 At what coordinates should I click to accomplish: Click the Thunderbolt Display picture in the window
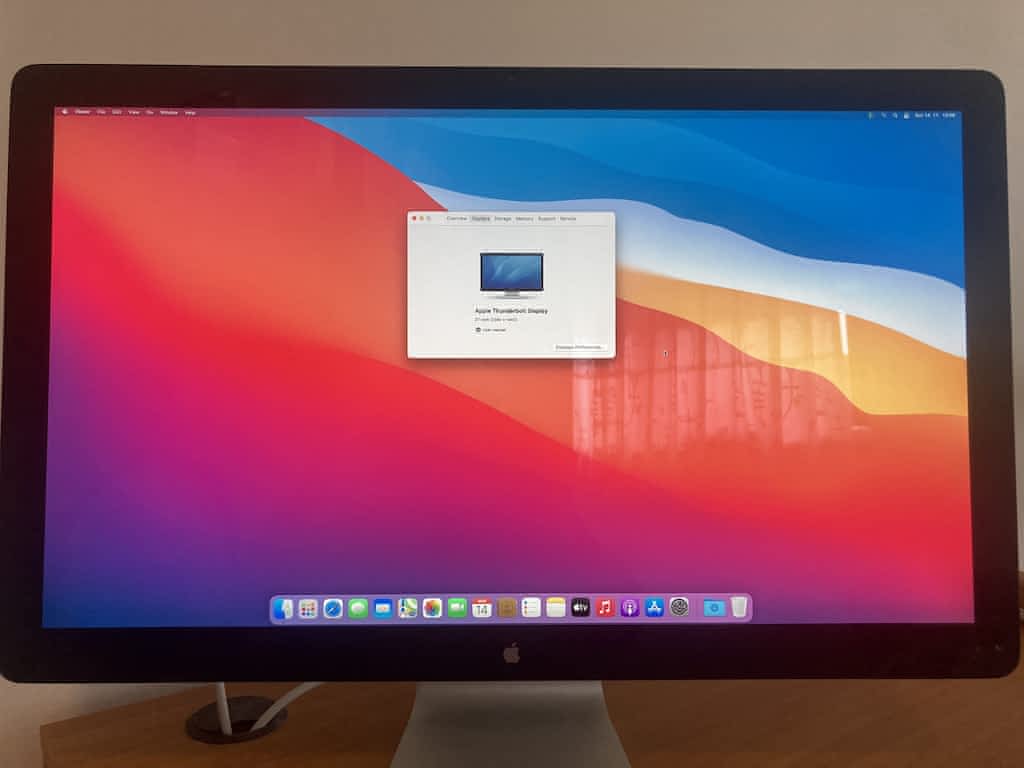click(511, 275)
